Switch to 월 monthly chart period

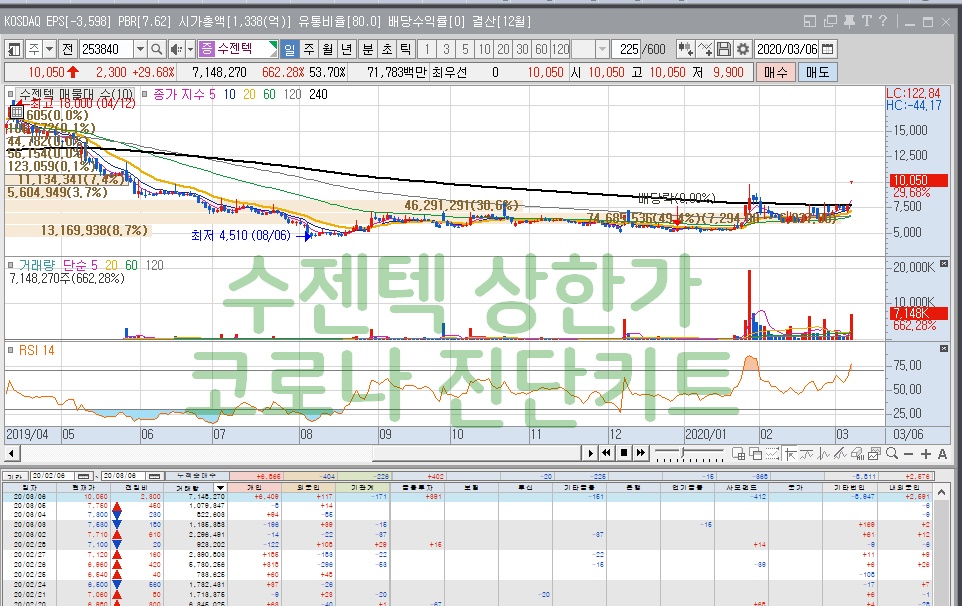[x=328, y=49]
